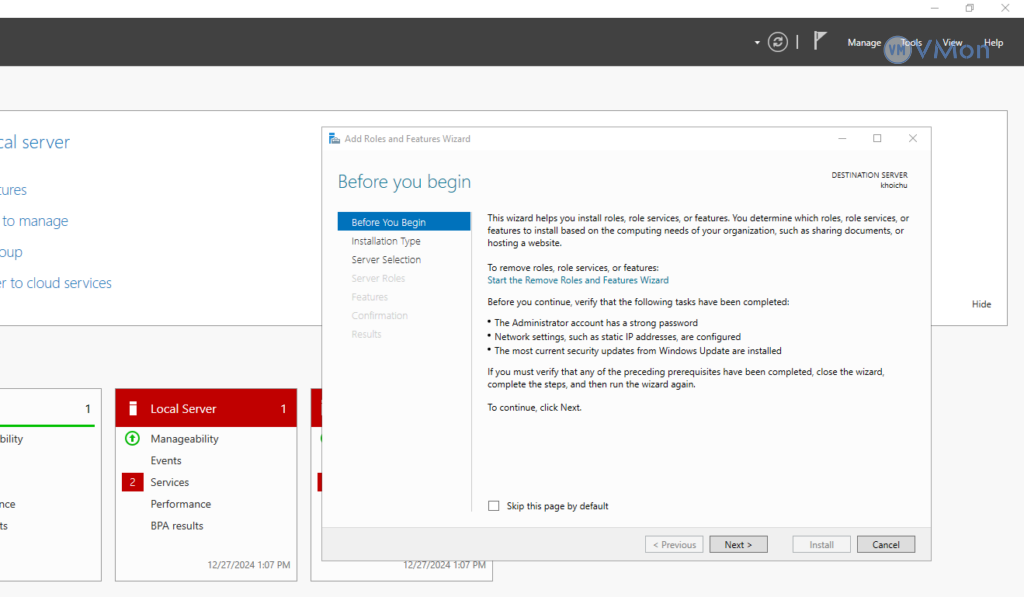The width and height of the screenshot is (1024, 597).
Task: Open the Manage menu
Action: tap(864, 43)
